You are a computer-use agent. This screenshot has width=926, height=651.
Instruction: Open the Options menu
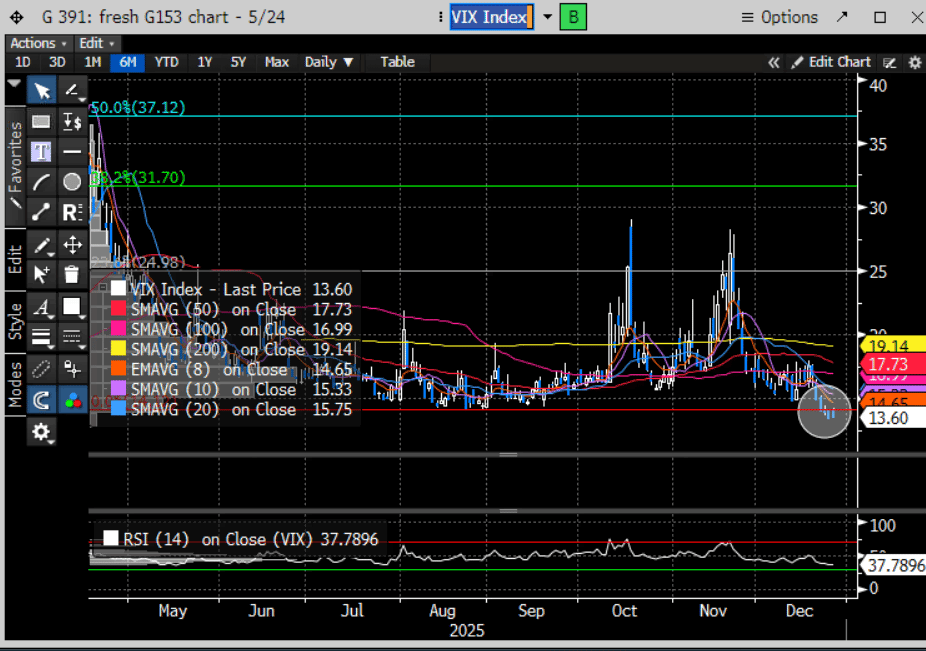coord(779,17)
